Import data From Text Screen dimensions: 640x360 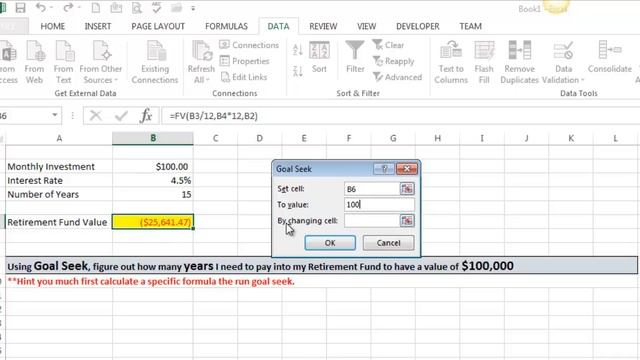point(63,62)
